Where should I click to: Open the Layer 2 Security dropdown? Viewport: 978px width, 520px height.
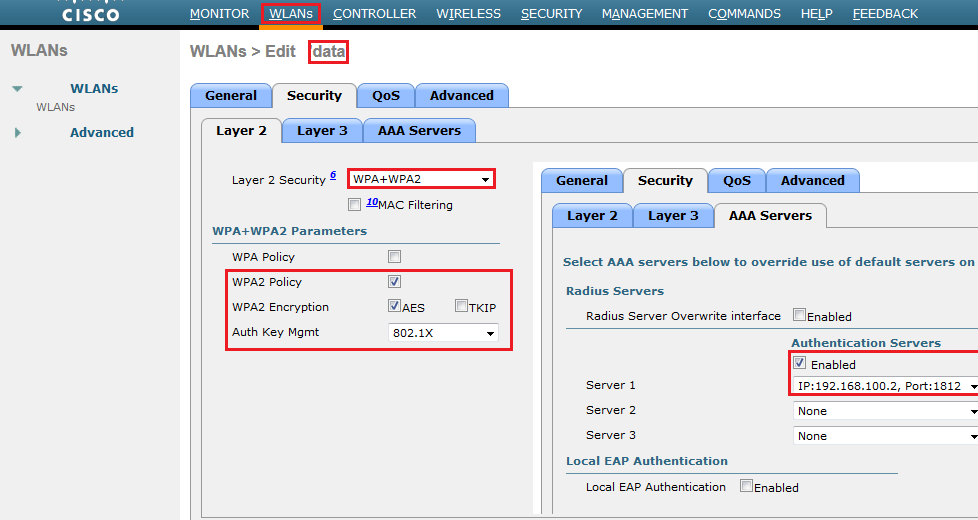[x=421, y=179]
